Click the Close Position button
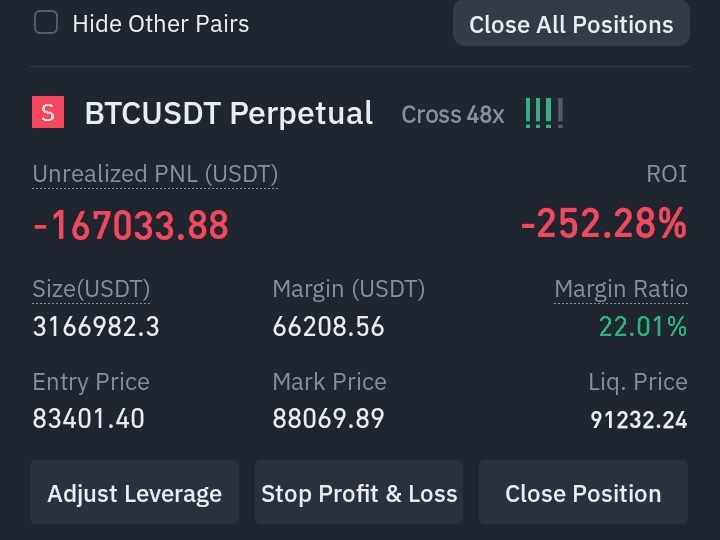Viewport: 720px width, 540px height. pos(583,493)
